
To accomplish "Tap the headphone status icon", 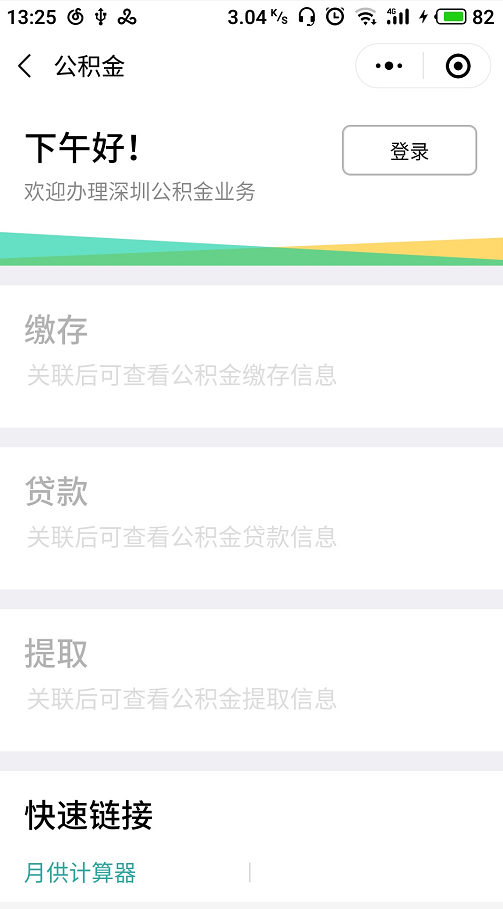I will tap(307, 17).
